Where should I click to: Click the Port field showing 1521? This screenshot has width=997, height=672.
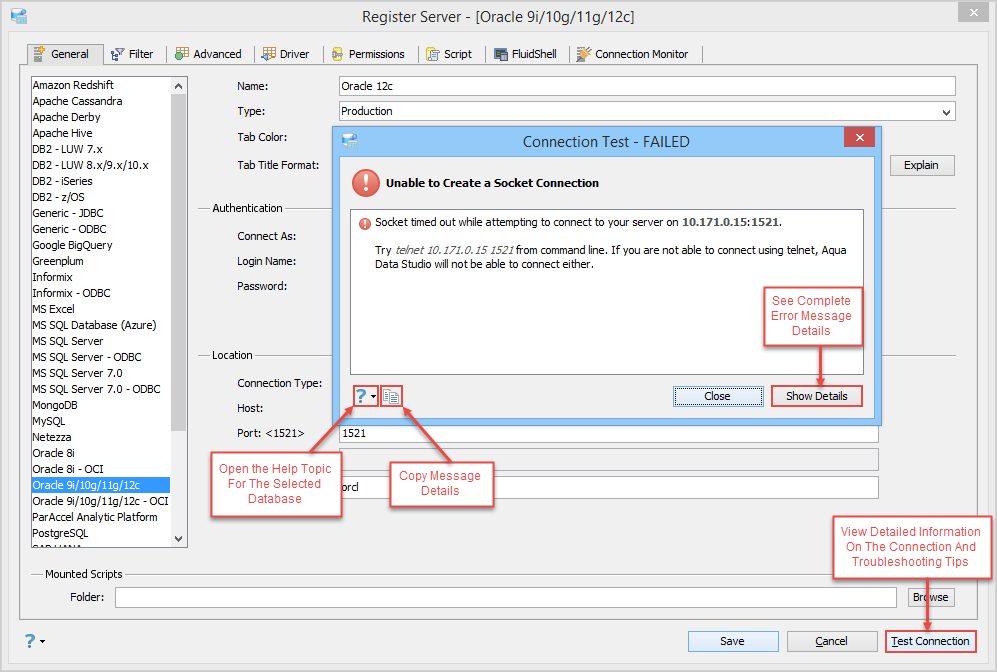[x=609, y=434]
